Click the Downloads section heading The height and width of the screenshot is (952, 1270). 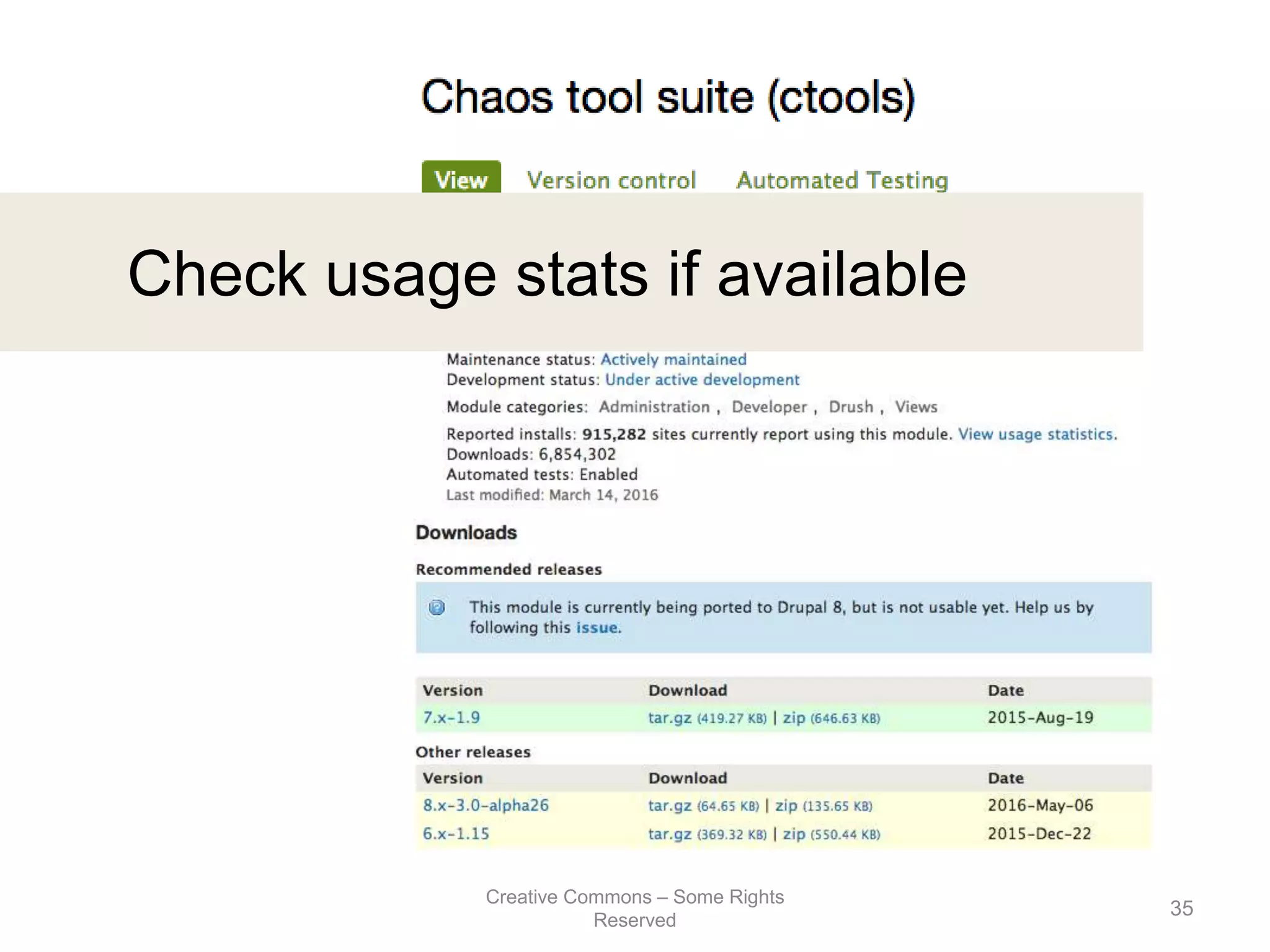coord(466,533)
